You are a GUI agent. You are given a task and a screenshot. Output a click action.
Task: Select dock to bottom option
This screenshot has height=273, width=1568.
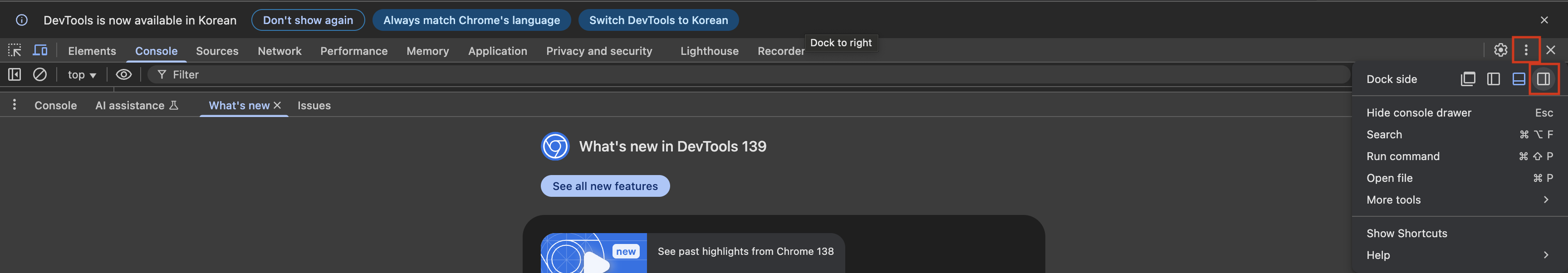pyautogui.click(x=1519, y=79)
